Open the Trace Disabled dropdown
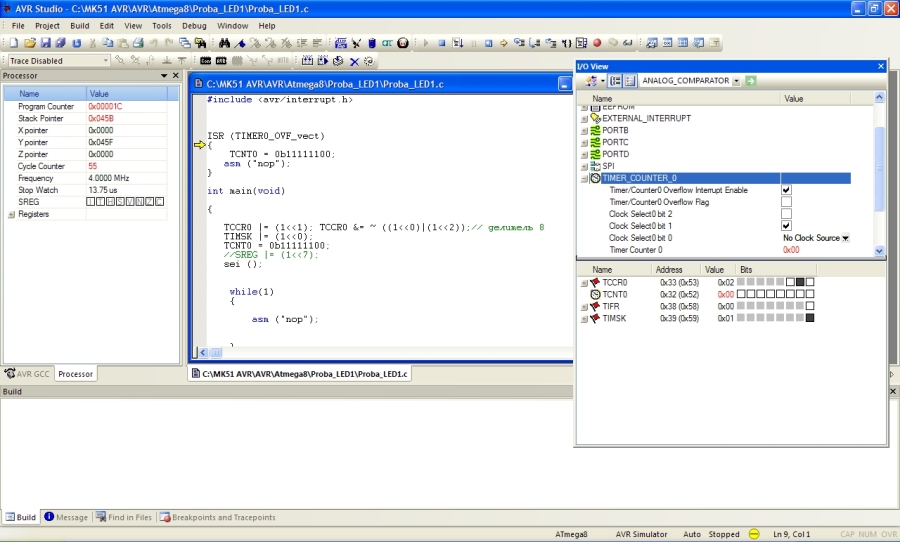 [x=105, y=61]
